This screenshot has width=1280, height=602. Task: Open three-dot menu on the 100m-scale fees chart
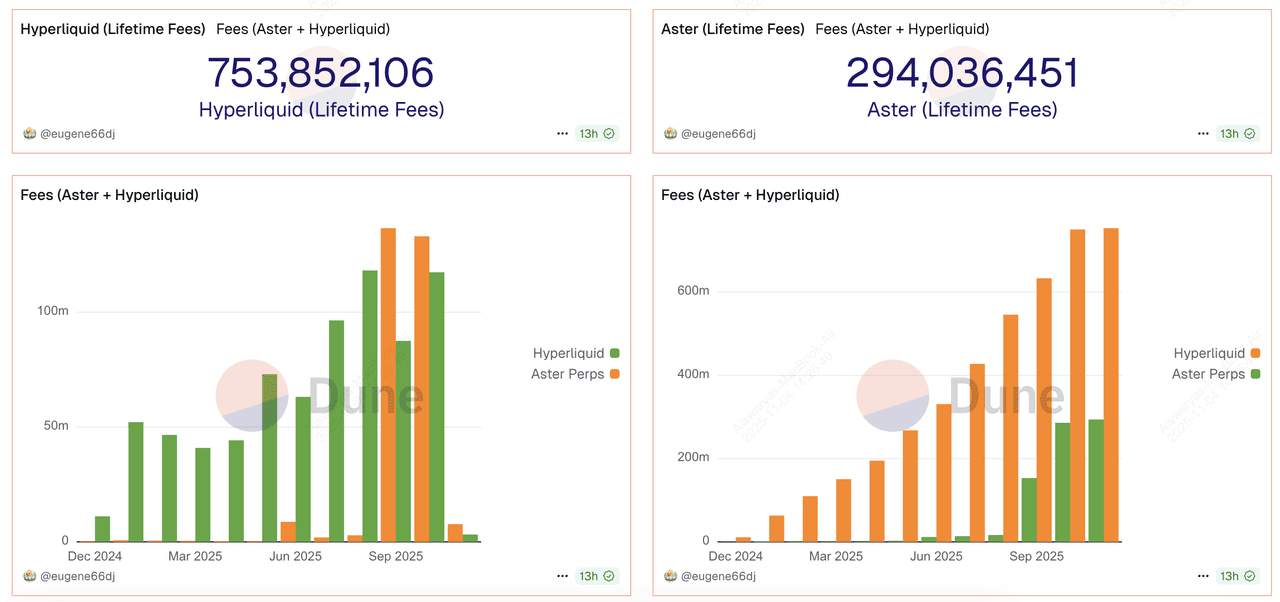click(x=563, y=576)
